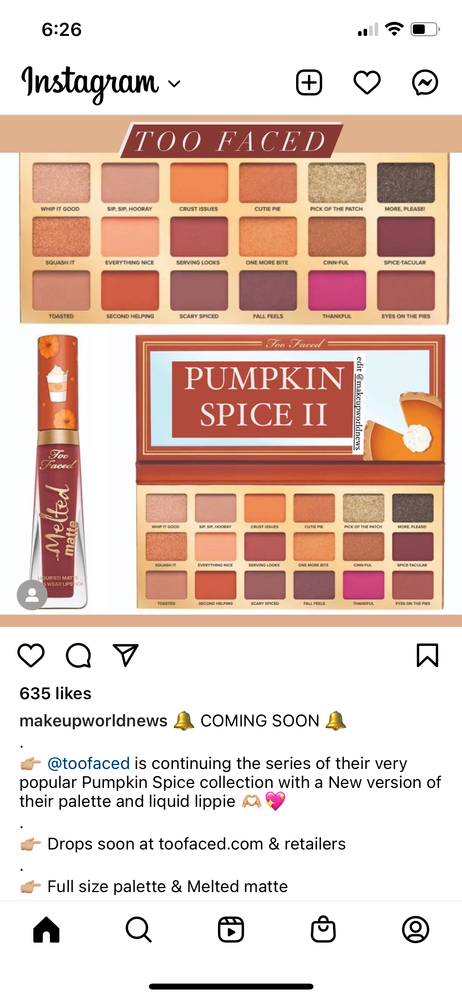
Task: View the 635 likes list
Action: pos(55,693)
